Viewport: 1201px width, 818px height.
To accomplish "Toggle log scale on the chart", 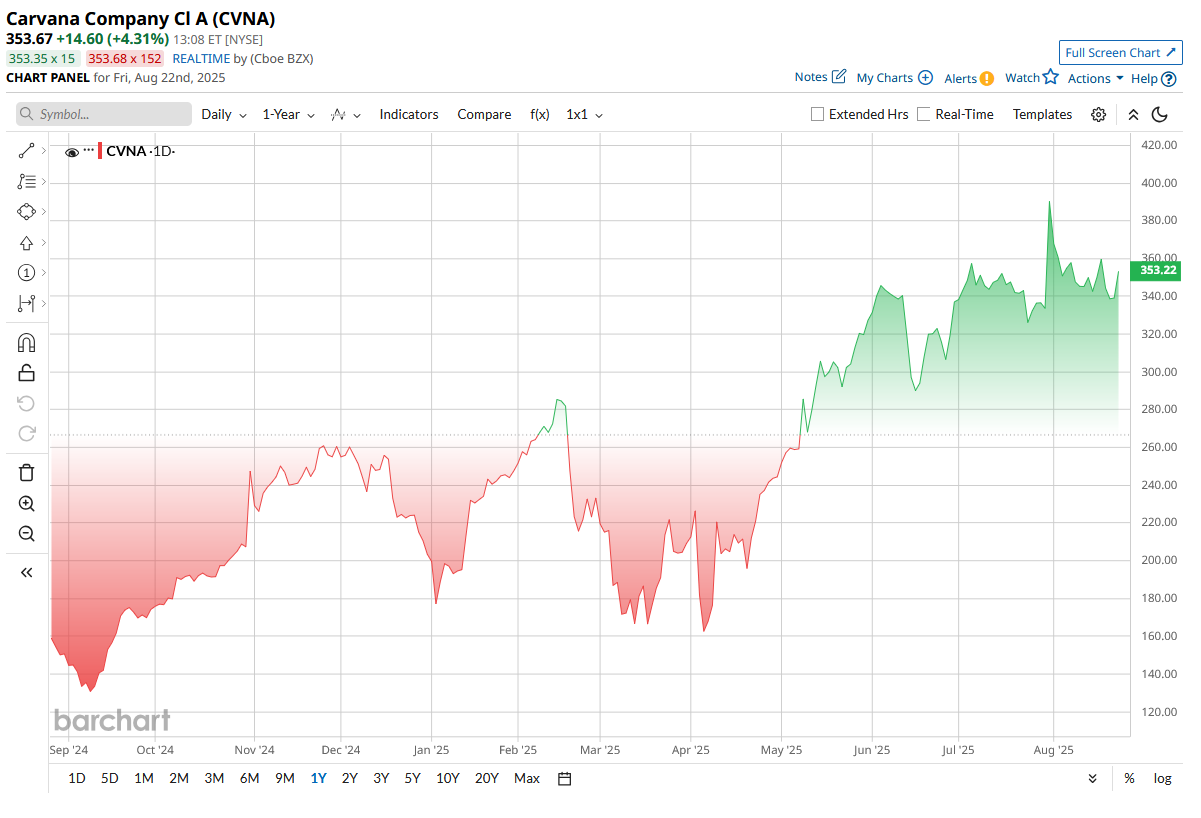I will [1163, 779].
